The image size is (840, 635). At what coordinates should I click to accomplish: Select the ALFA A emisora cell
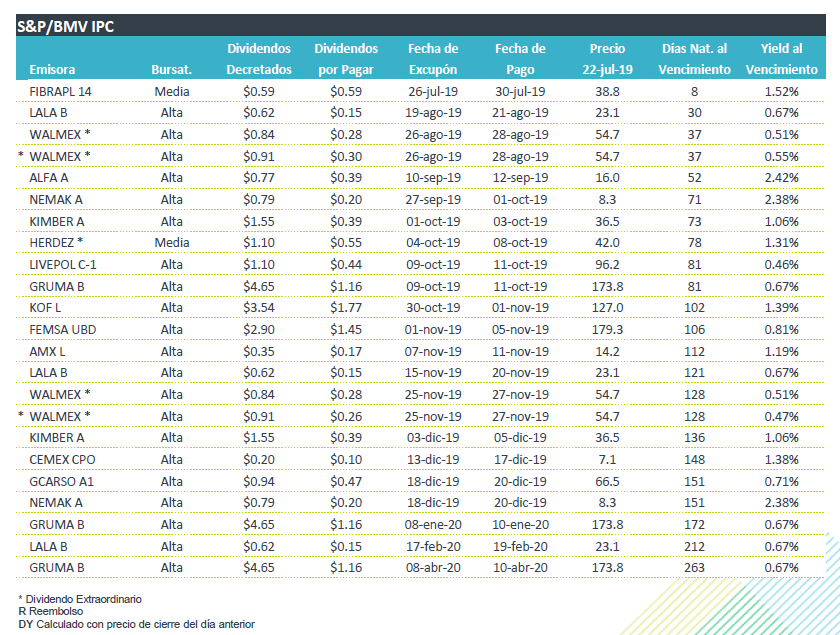[49, 178]
